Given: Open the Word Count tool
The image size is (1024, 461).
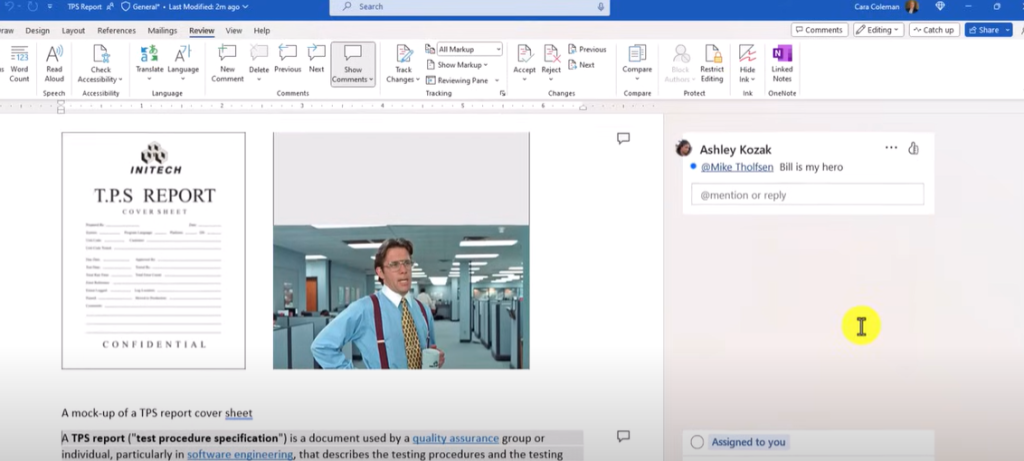Looking at the screenshot, I should coord(19,64).
